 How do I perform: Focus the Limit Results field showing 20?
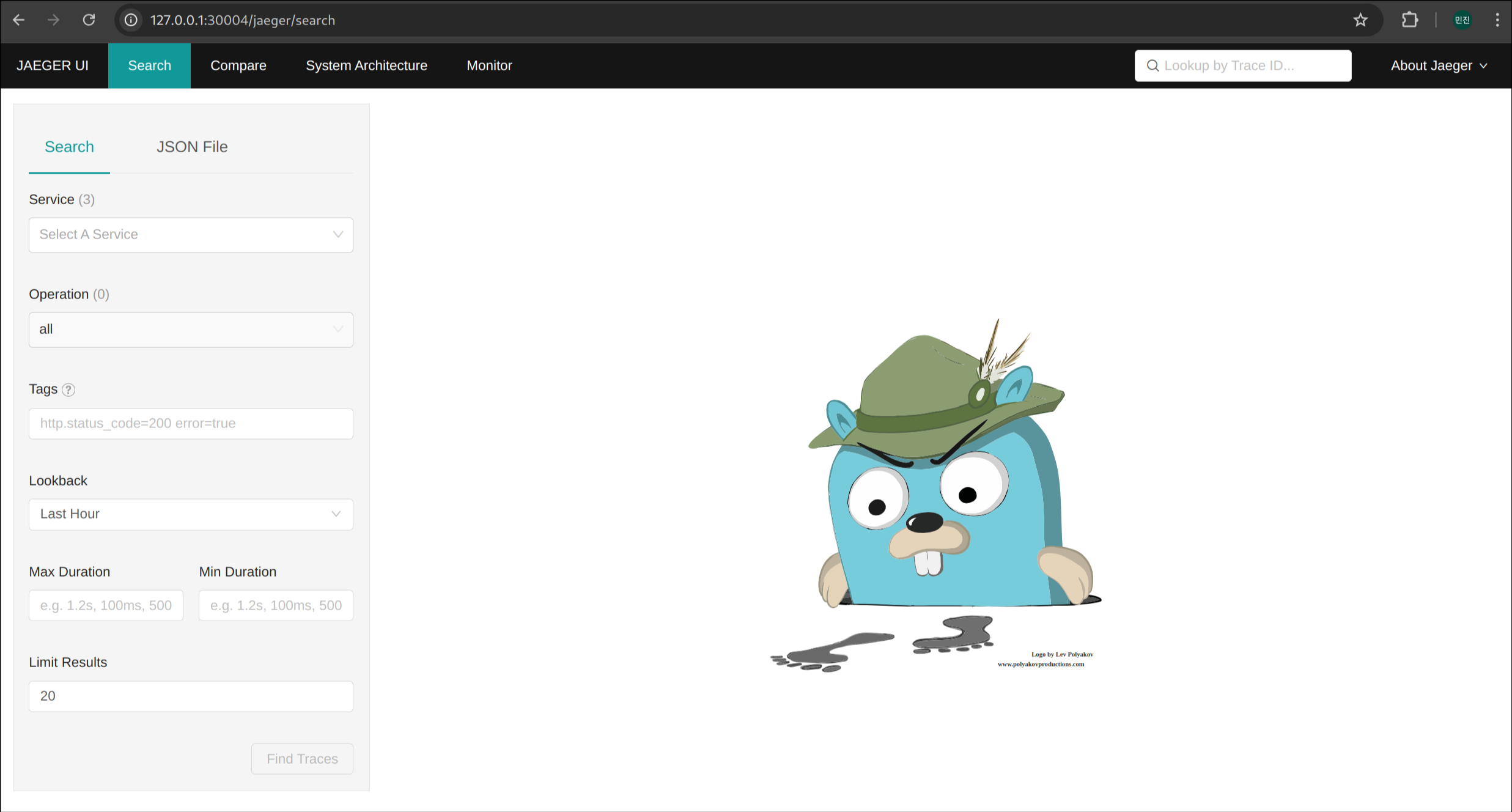coord(191,696)
